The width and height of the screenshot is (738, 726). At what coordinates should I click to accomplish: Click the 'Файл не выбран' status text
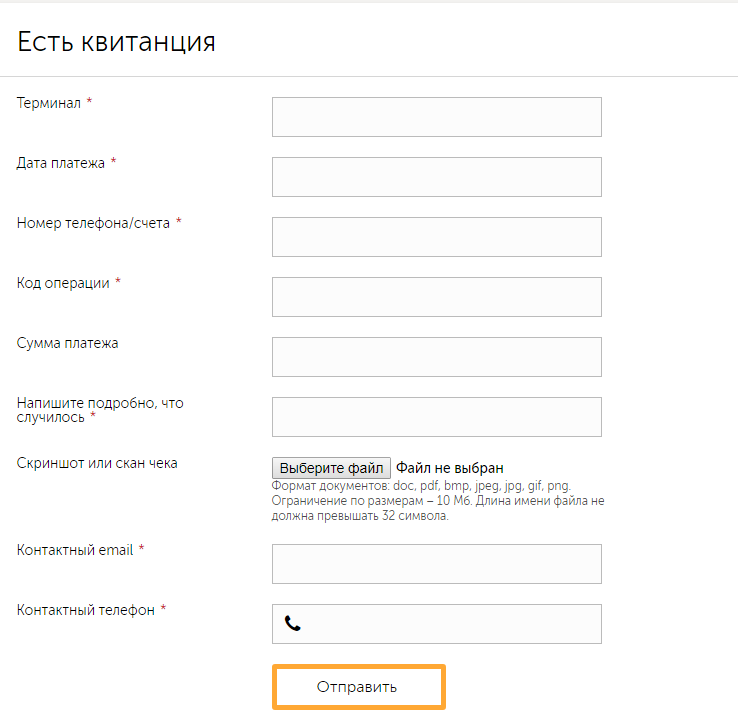click(450, 468)
